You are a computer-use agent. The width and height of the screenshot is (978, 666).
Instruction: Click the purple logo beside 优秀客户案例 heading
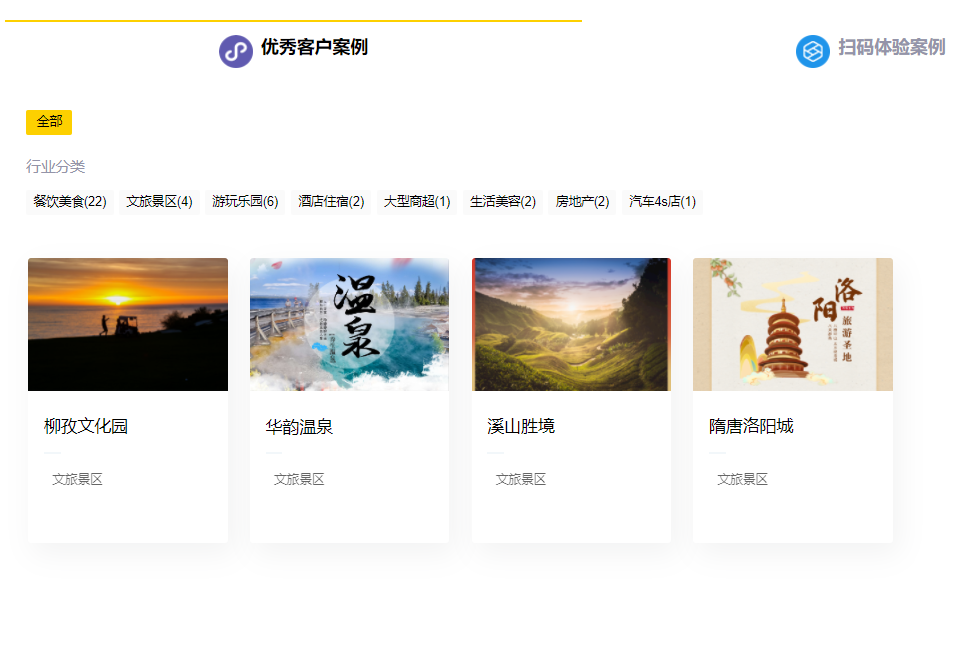234,50
